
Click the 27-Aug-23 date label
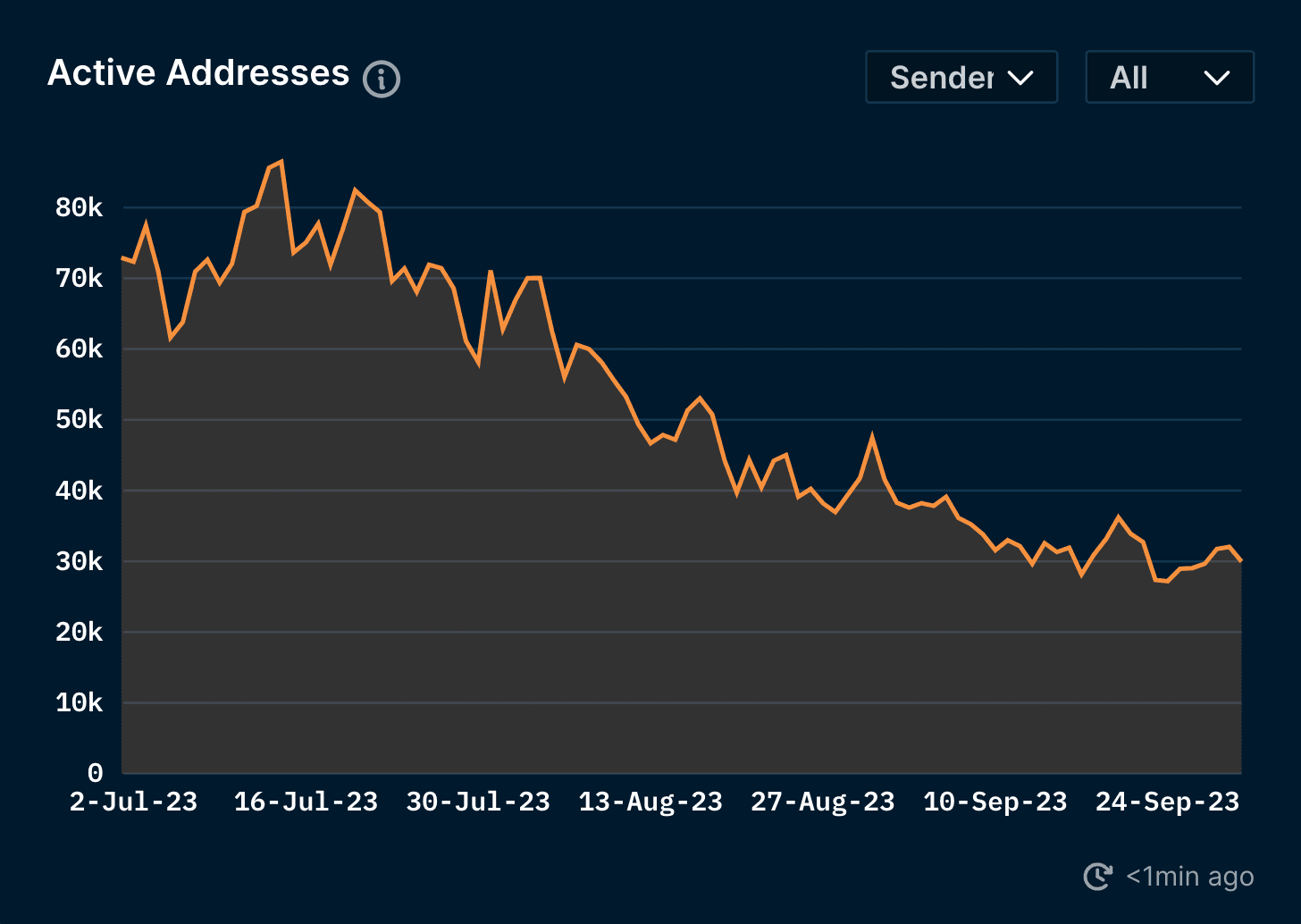point(822,802)
